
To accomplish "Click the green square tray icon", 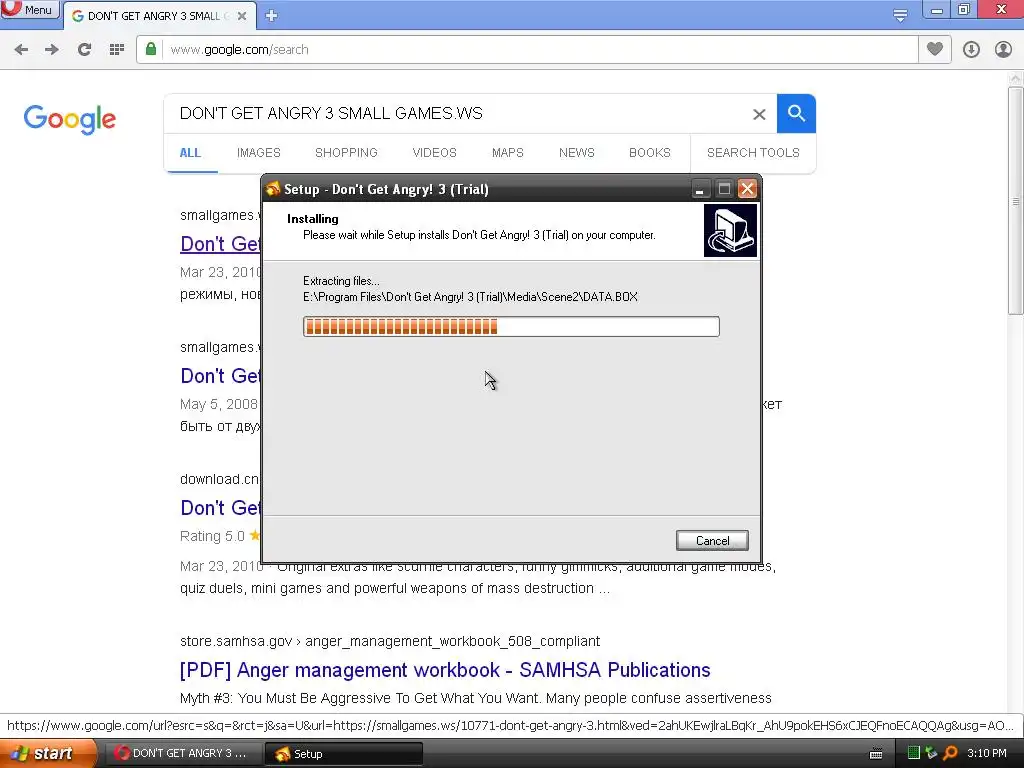I will (914, 753).
